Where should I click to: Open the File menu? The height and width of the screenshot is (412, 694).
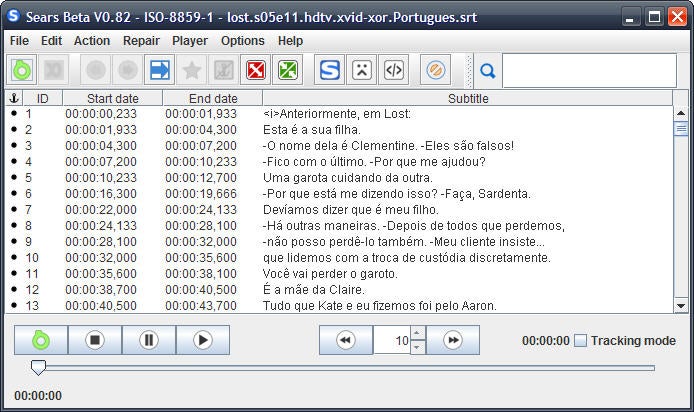[x=19, y=41]
